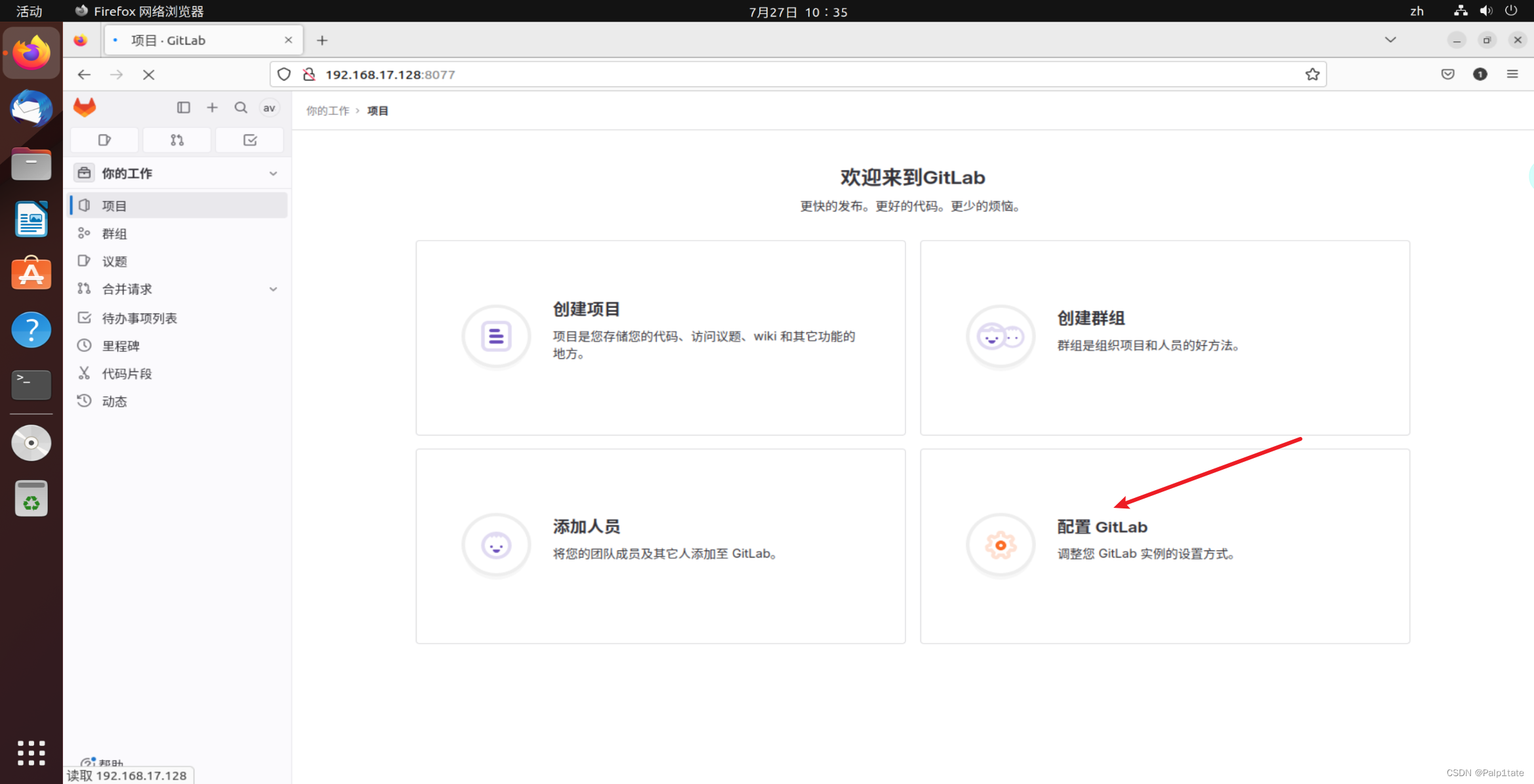Go back with the browser back arrow
The width and height of the screenshot is (1534, 784).
click(84, 75)
